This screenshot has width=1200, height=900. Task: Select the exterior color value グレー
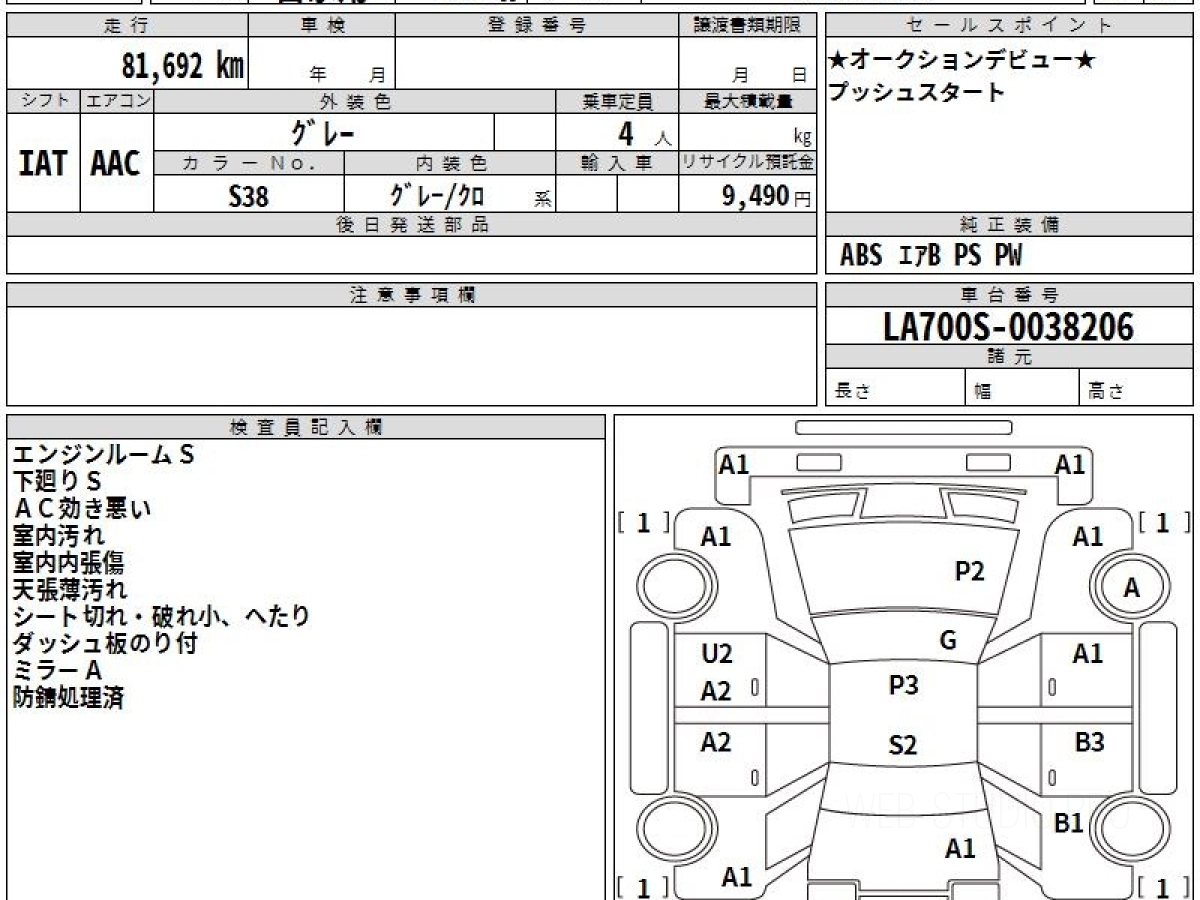[324, 132]
